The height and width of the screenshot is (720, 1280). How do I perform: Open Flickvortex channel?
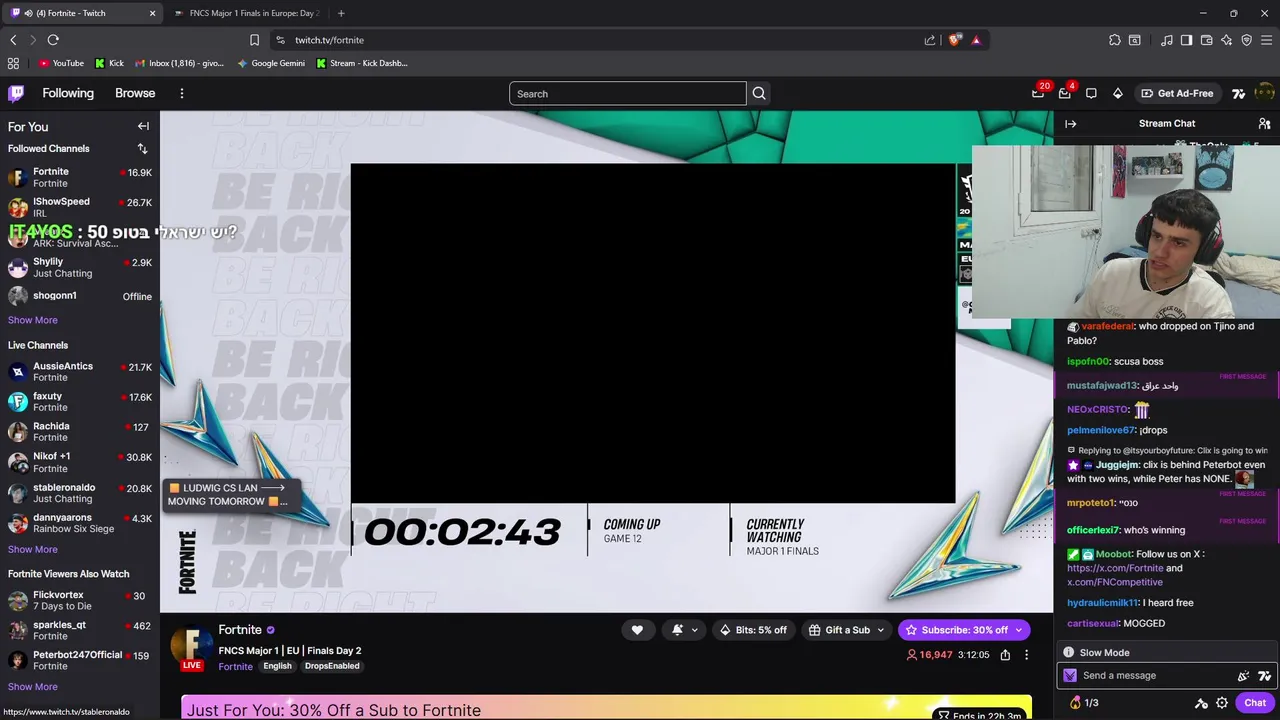coord(80,600)
